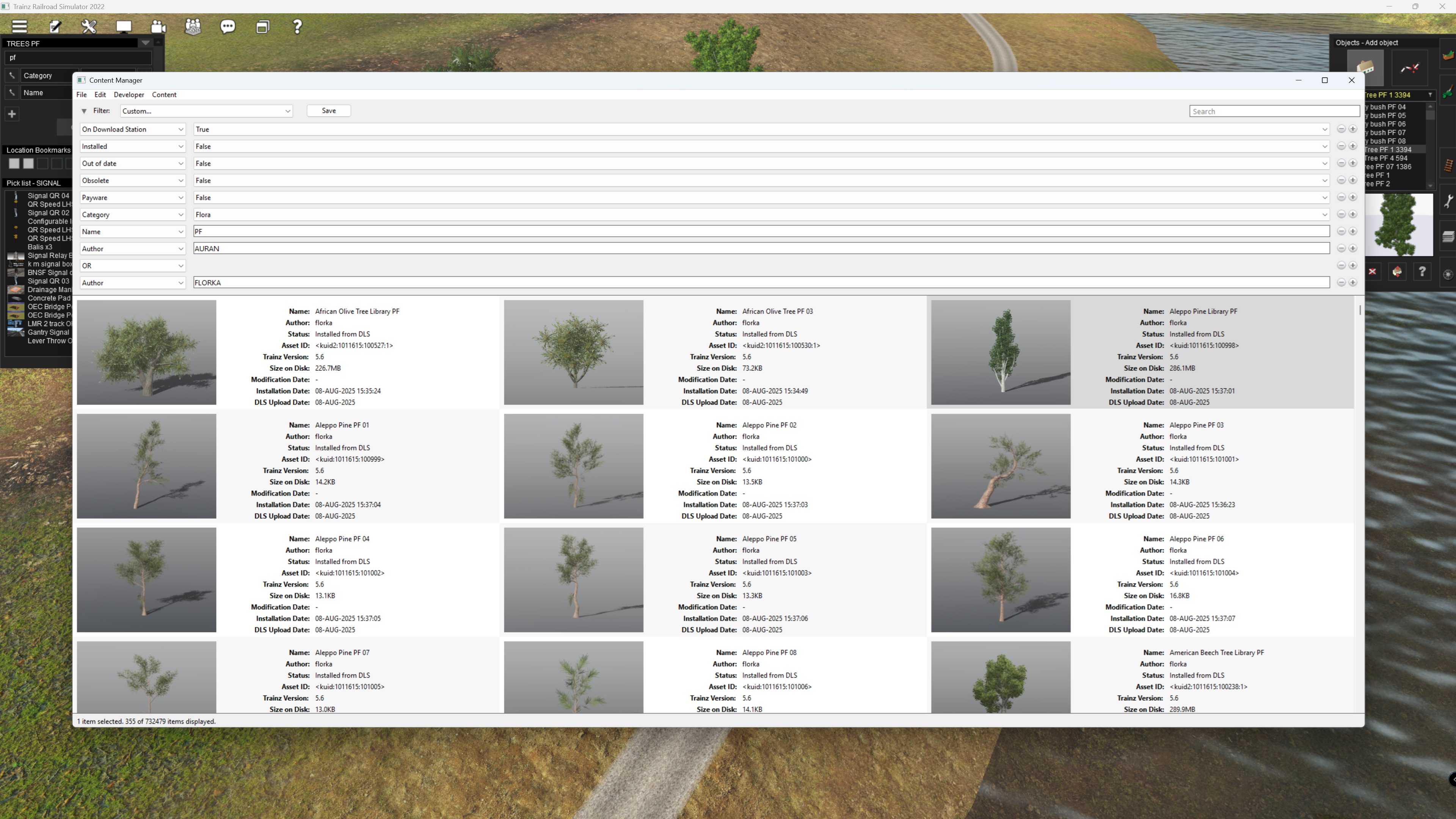Viewport: 1456px width, 819px height.
Task: Open the Content menu in Content Manager
Action: [x=164, y=94]
